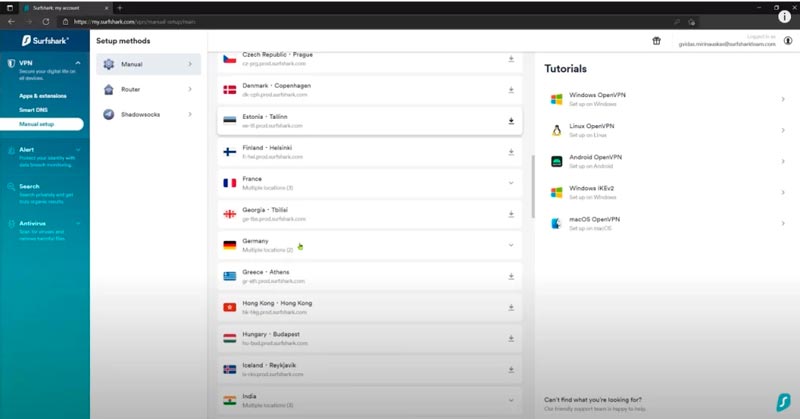Click the server list scrollbar thumb
This screenshot has width=800, height=419.
[x=533, y=186]
